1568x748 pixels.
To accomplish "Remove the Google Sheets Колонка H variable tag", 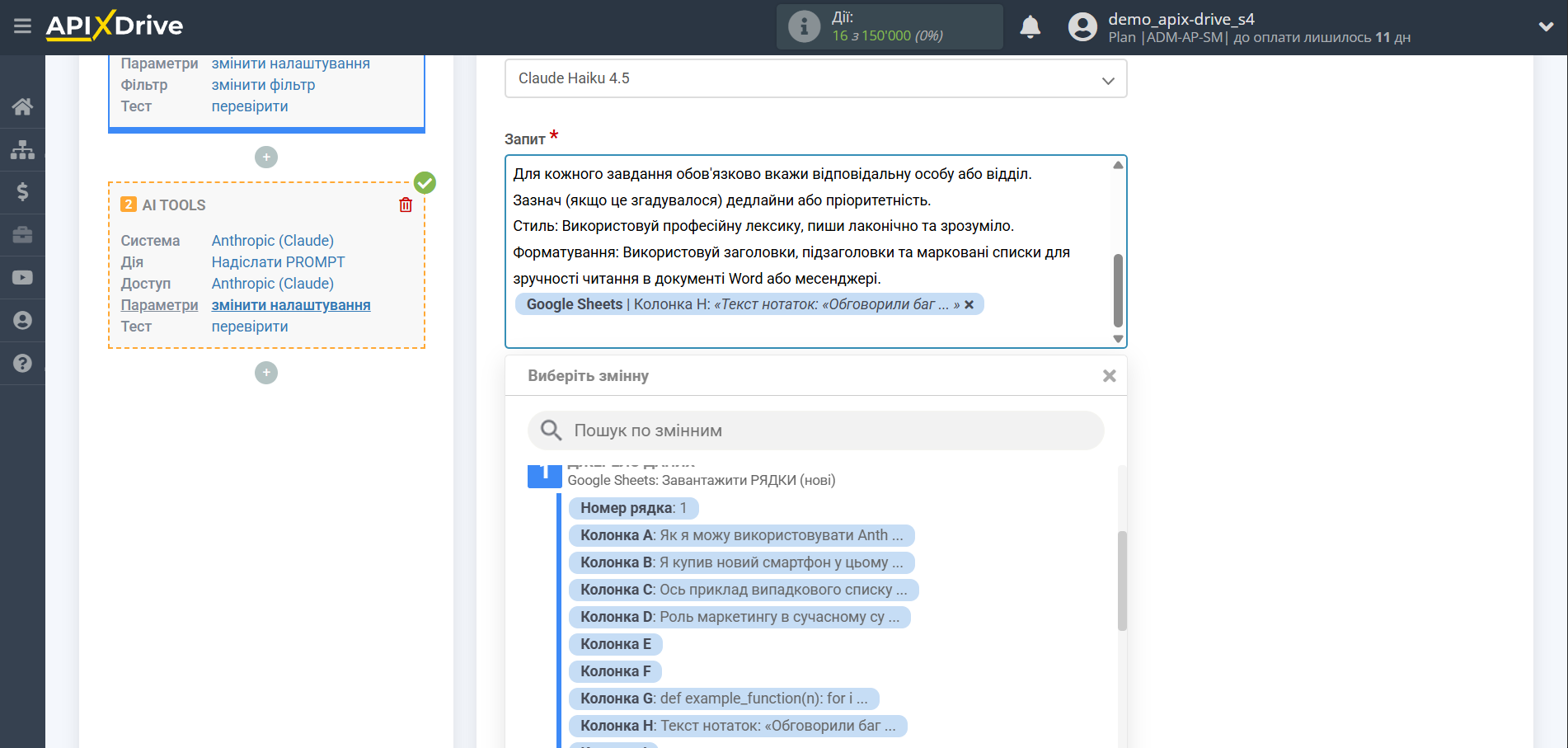I will 970,303.
